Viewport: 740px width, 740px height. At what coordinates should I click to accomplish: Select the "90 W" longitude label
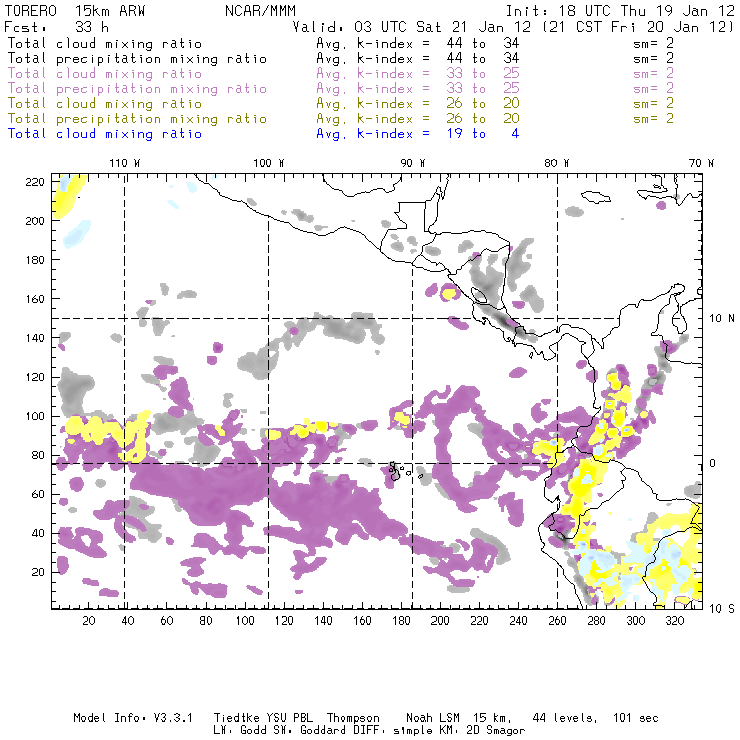tap(413, 163)
